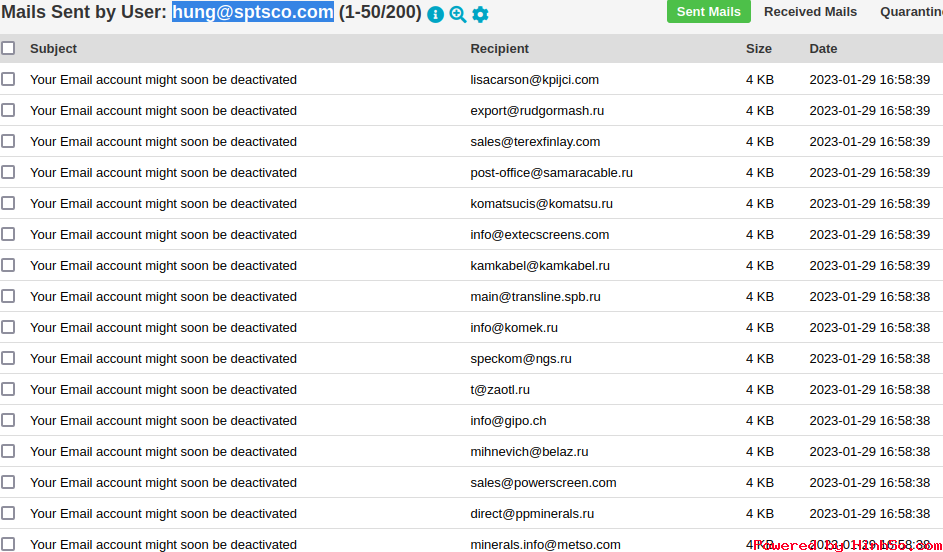Click date cell of info@komek.ru row
The height and width of the screenshot is (552, 943).
click(x=870, y=327)
